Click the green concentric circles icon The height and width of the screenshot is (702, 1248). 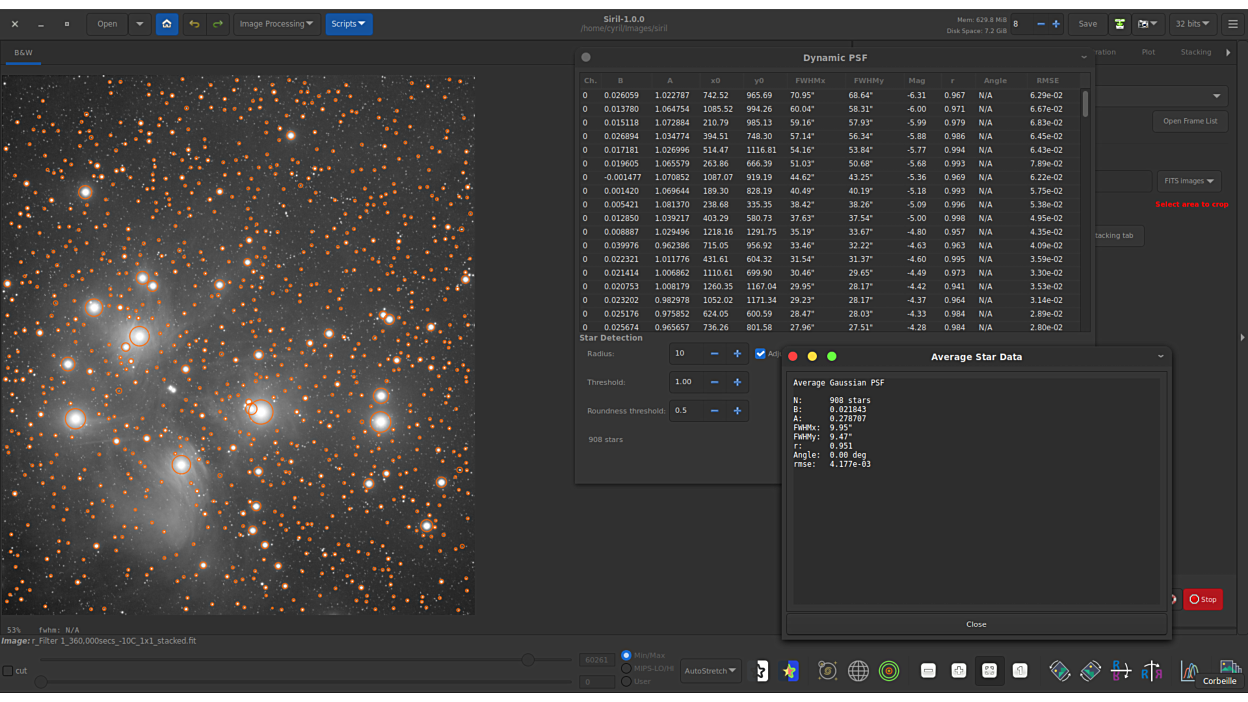coord(889,671)
